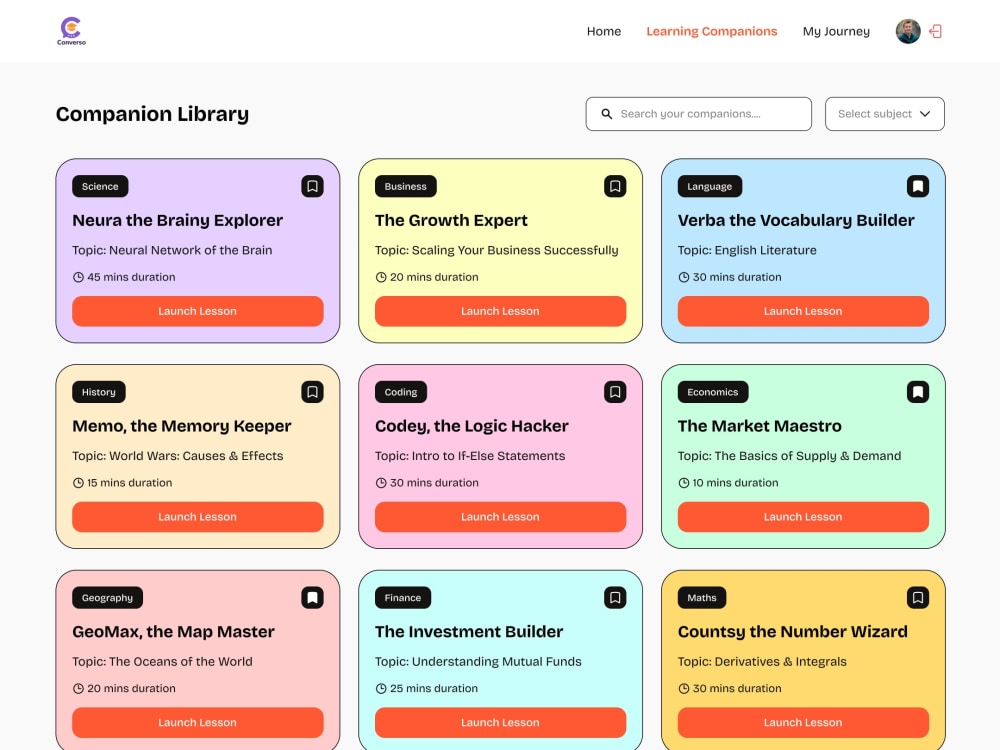This screenshot has height=750, width=1000.
Task: Click The Growth Expert title
Action: (451, 221)
